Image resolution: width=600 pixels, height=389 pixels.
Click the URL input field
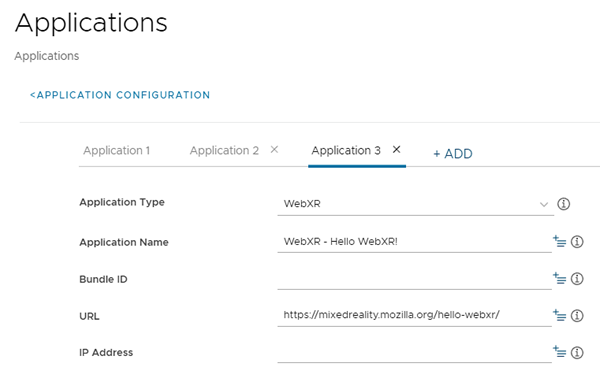coord(414,316)
